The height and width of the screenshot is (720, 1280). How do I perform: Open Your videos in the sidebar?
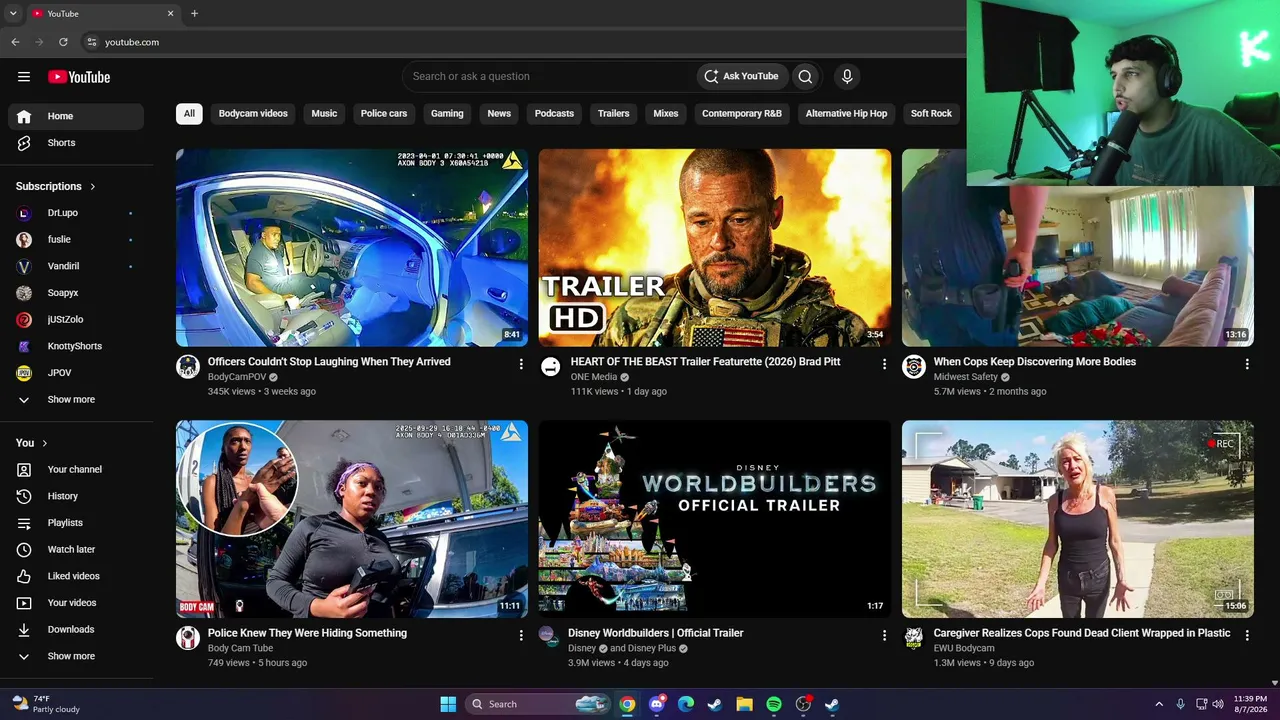pos(76,603)
